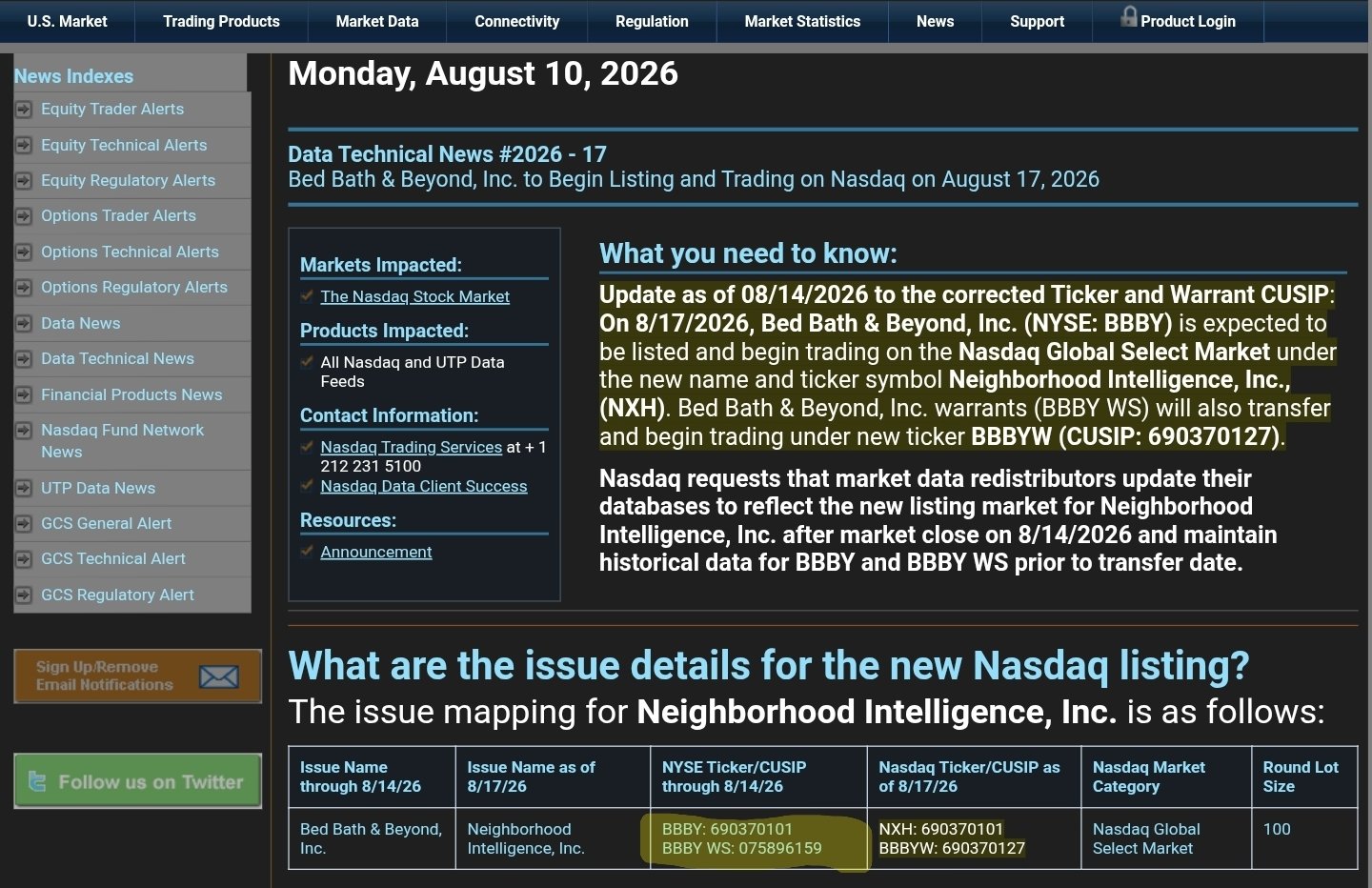Open Options Technical Alerts index

130,252
